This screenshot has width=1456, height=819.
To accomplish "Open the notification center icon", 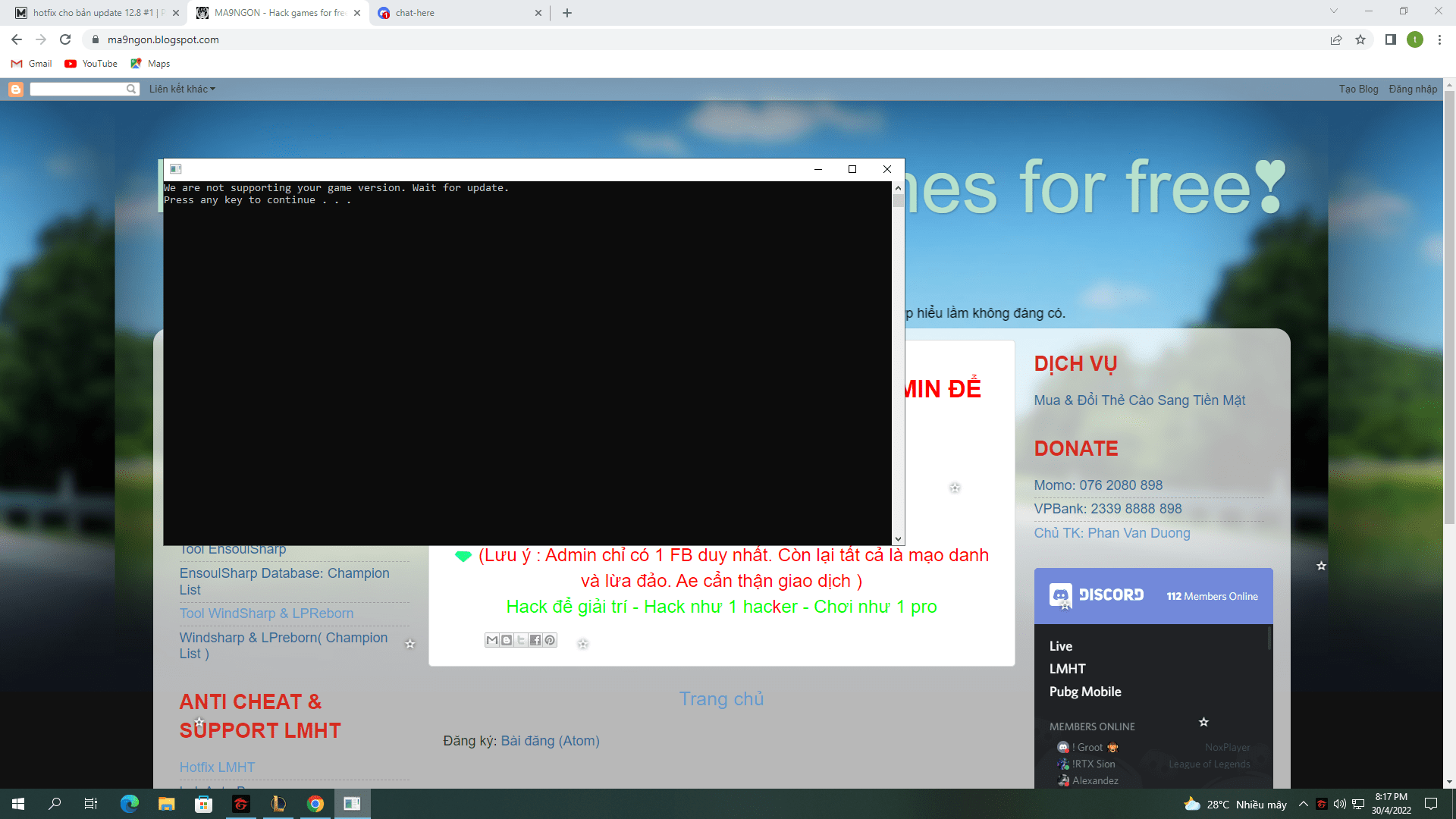I will pos(1431,804).
